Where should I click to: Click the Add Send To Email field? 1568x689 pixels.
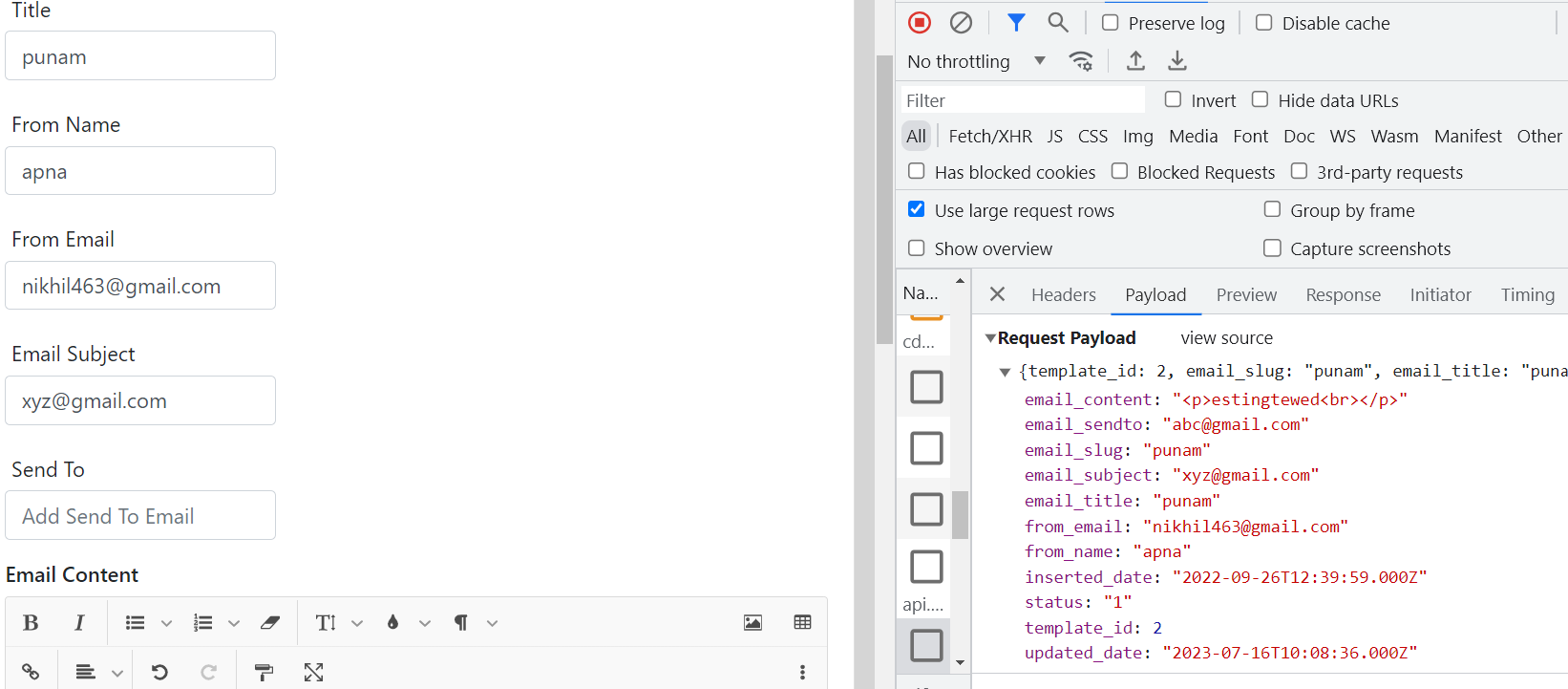pos(140,515)
